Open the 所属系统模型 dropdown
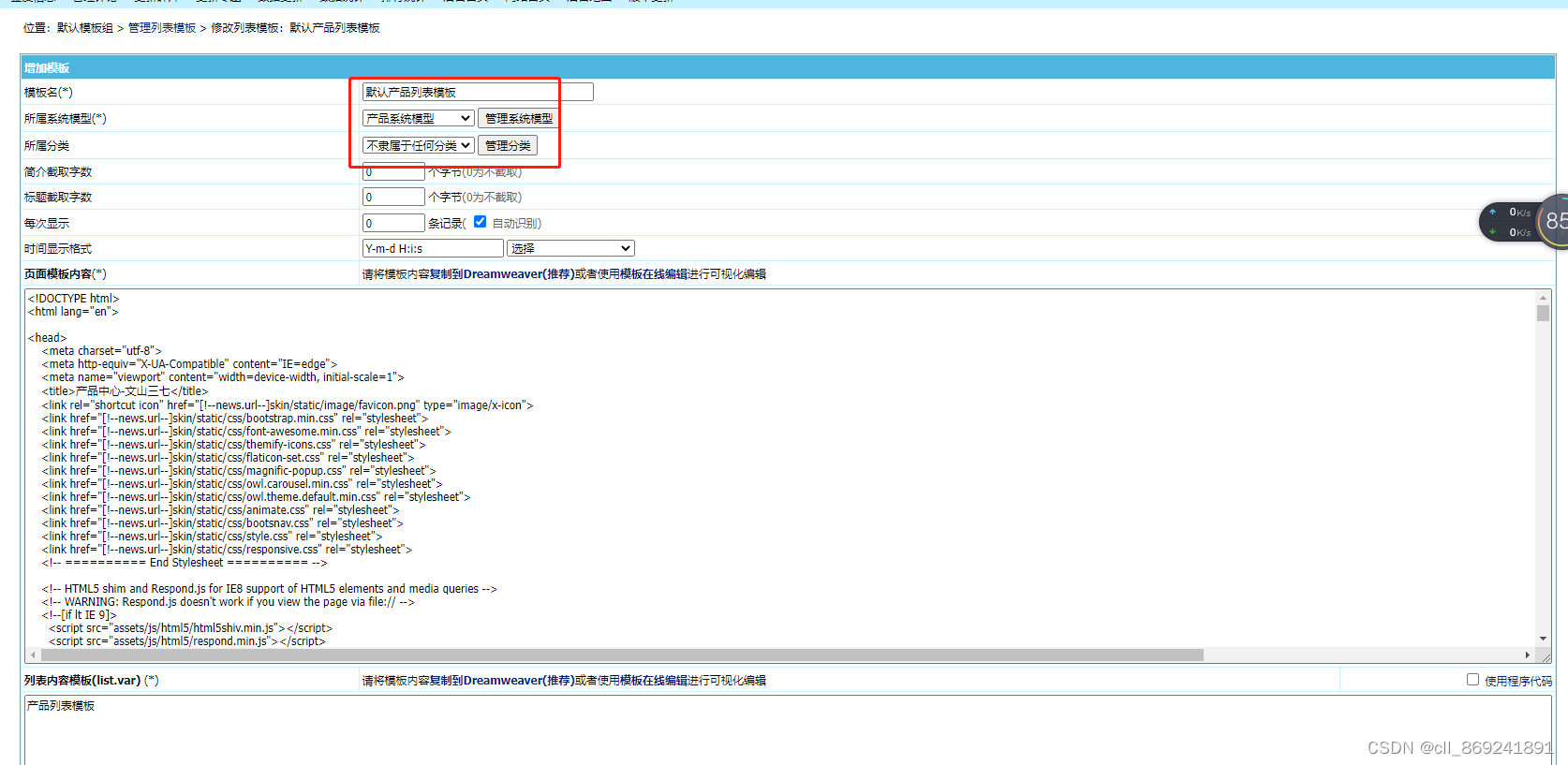 419,118
